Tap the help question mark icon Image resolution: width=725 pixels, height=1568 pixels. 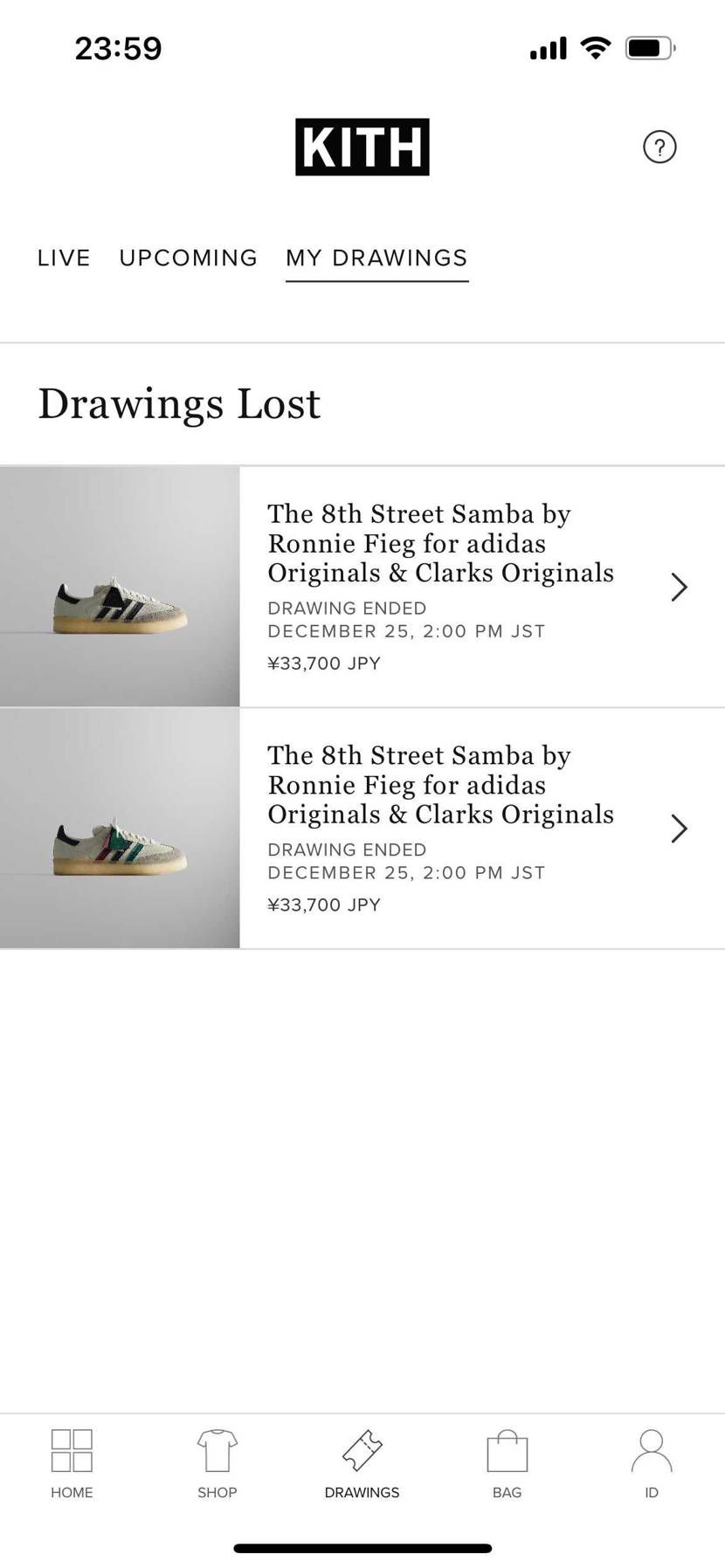(x=659, y=147)
